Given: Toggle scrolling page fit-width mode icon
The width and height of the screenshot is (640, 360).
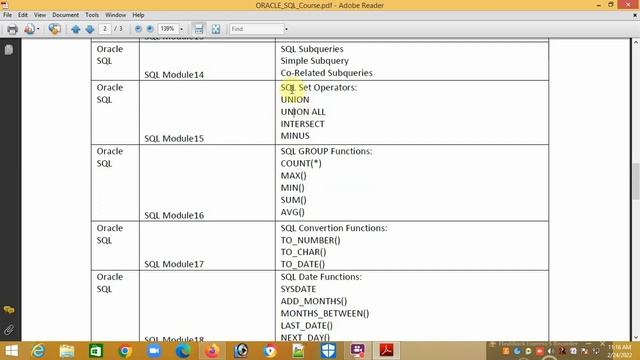Looking at the screenshot, I should [198, 29].
